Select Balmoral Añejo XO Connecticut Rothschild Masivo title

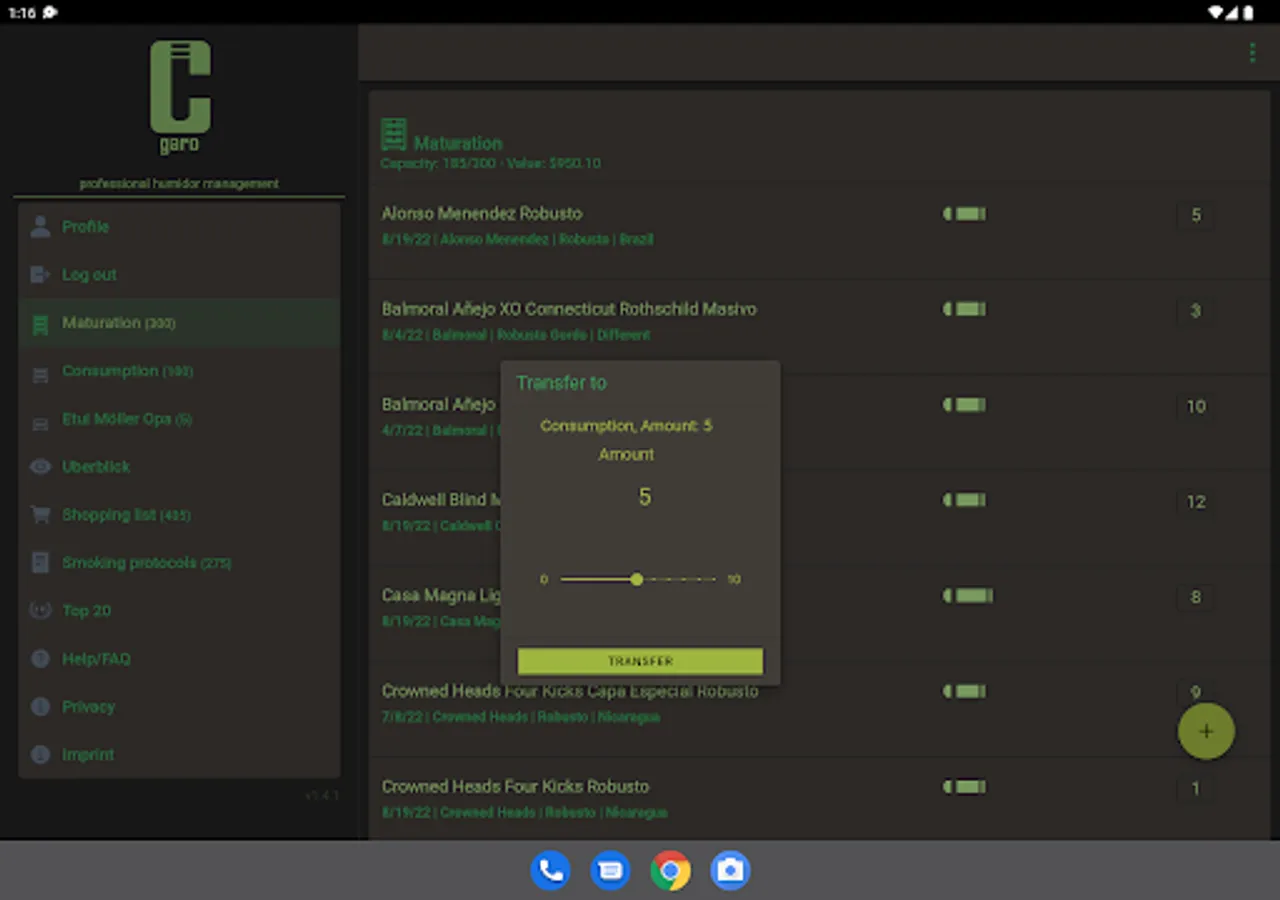coord(569,309)
